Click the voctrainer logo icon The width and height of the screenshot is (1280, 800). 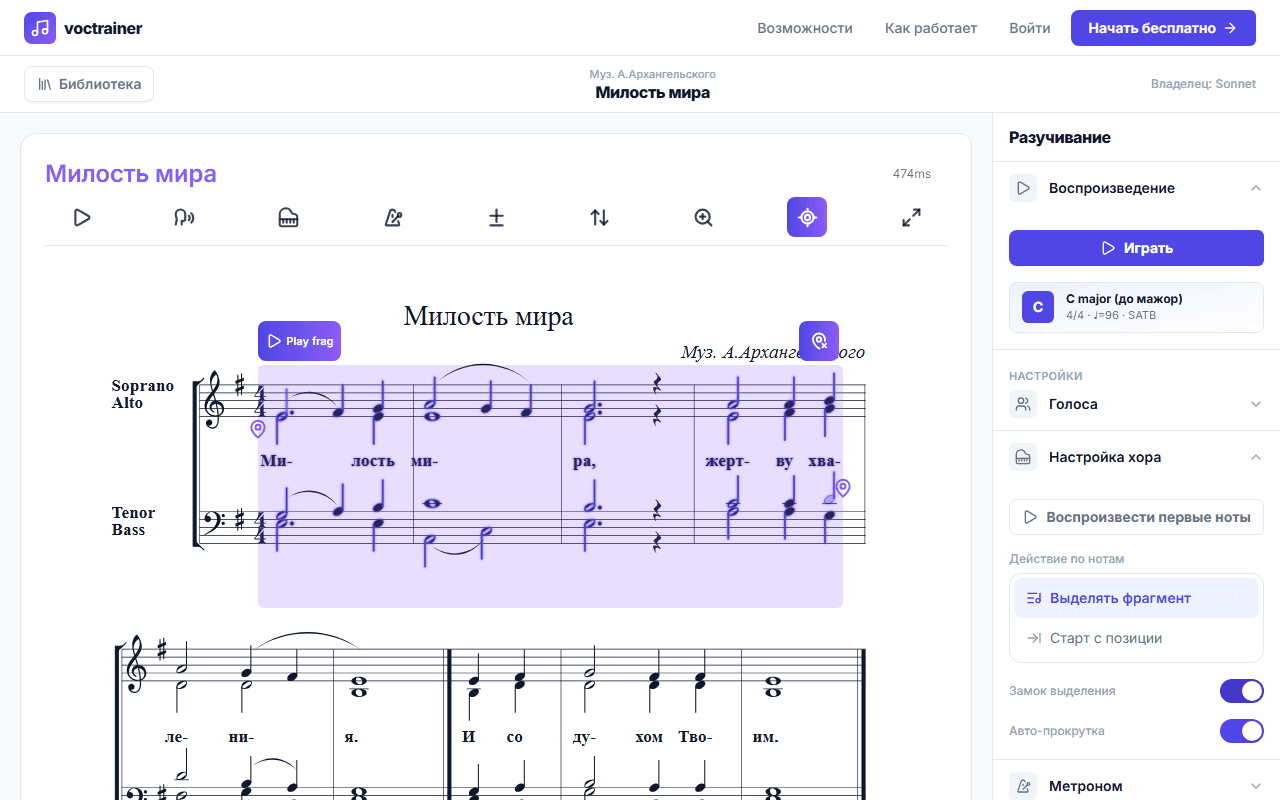(40, 28)
